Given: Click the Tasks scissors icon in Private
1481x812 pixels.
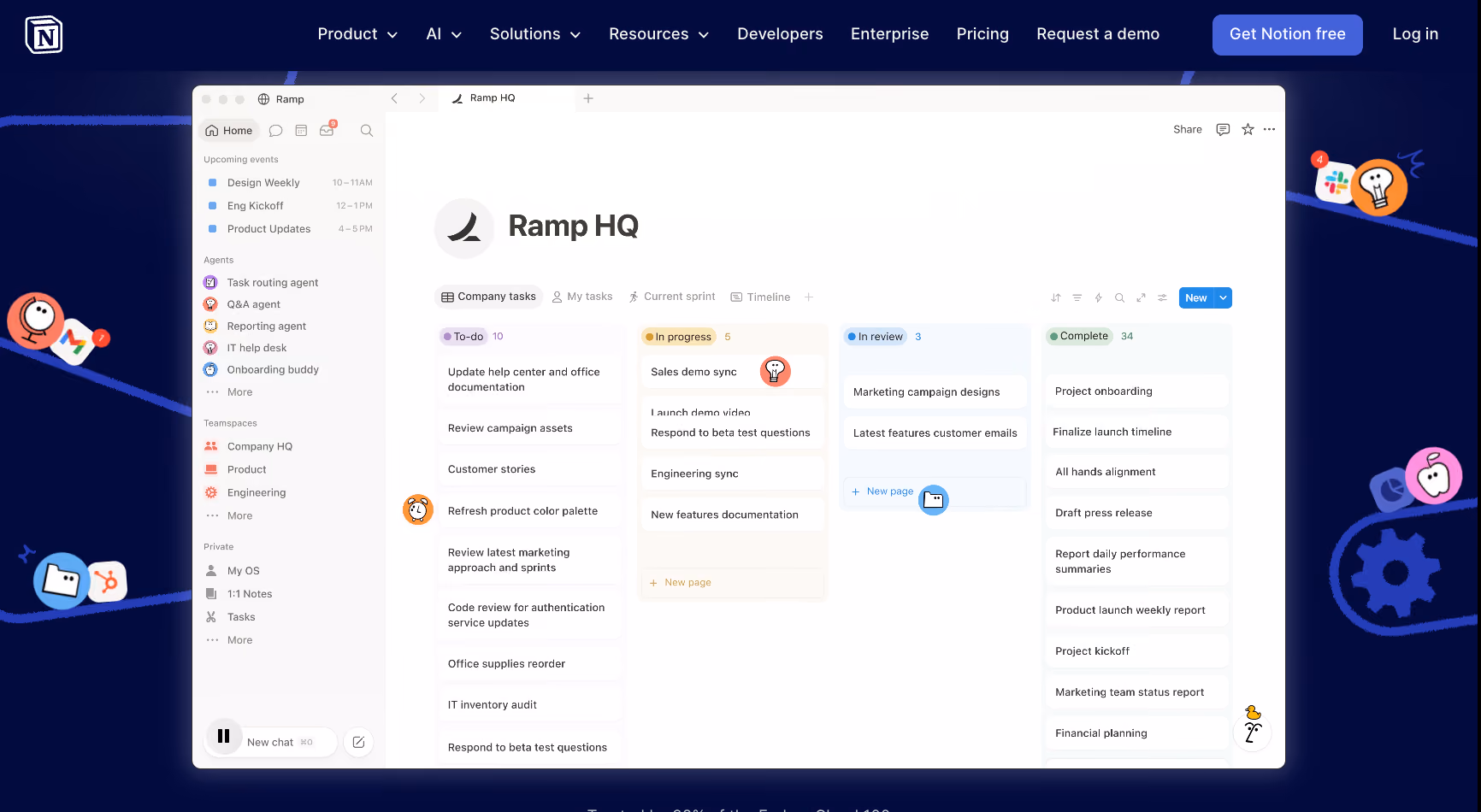Looking at the screenshot, I should pos(211,617).
